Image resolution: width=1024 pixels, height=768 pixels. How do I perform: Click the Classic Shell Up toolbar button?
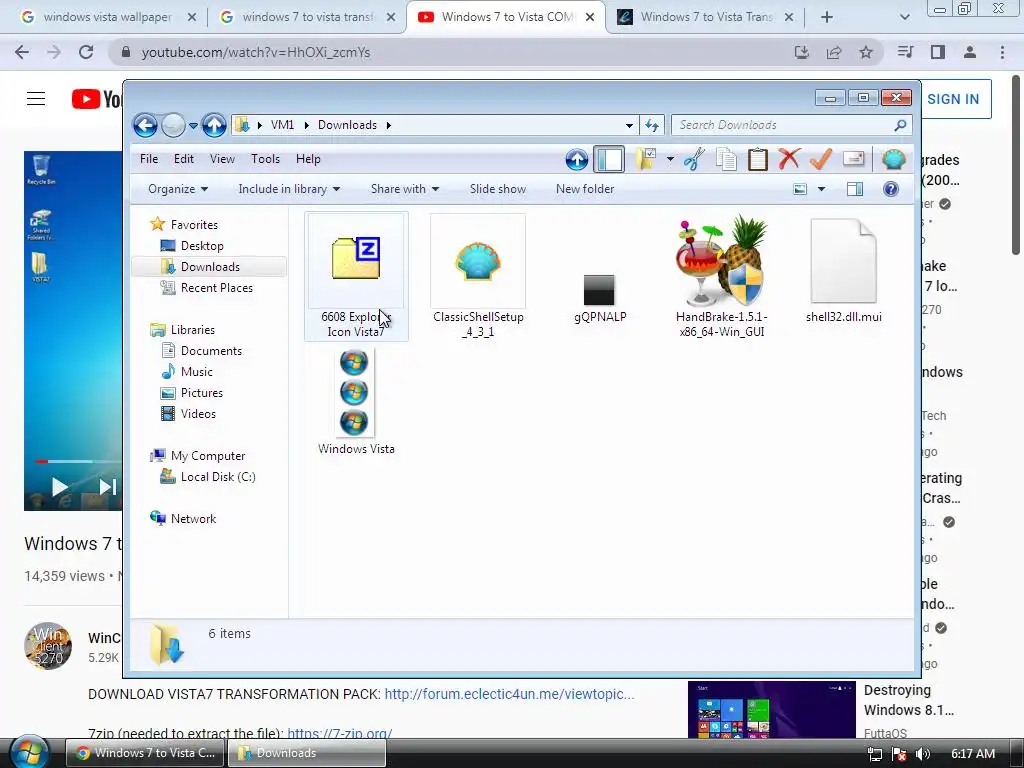[577, 159]
